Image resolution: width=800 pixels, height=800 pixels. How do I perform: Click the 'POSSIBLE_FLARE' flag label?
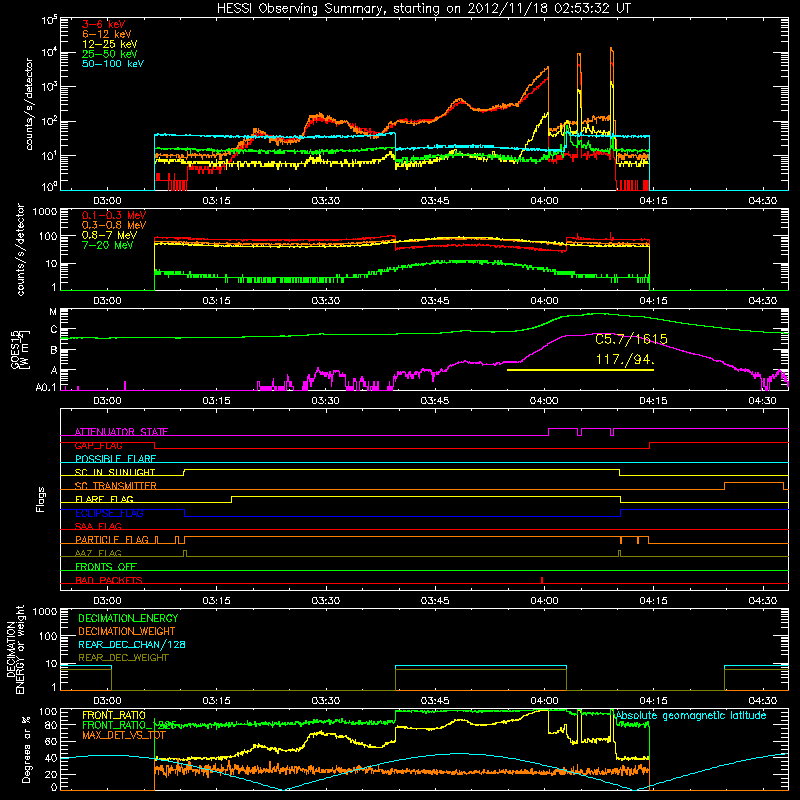tap(115, 459)
